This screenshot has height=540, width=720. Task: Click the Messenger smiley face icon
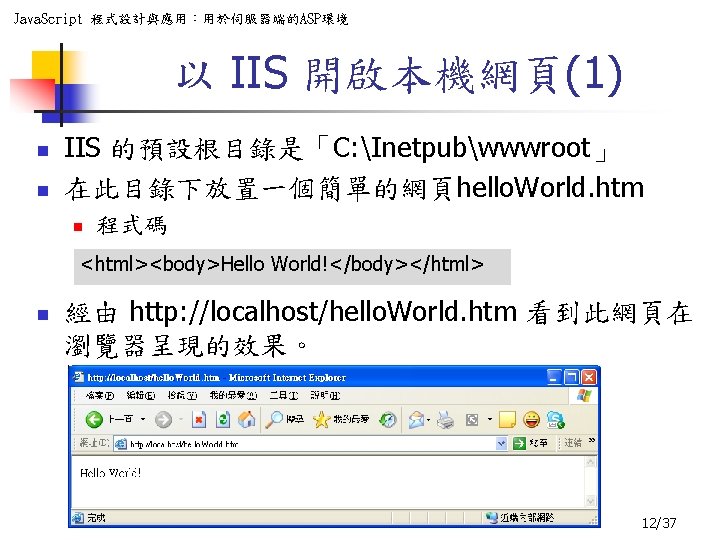coord(532,419)
